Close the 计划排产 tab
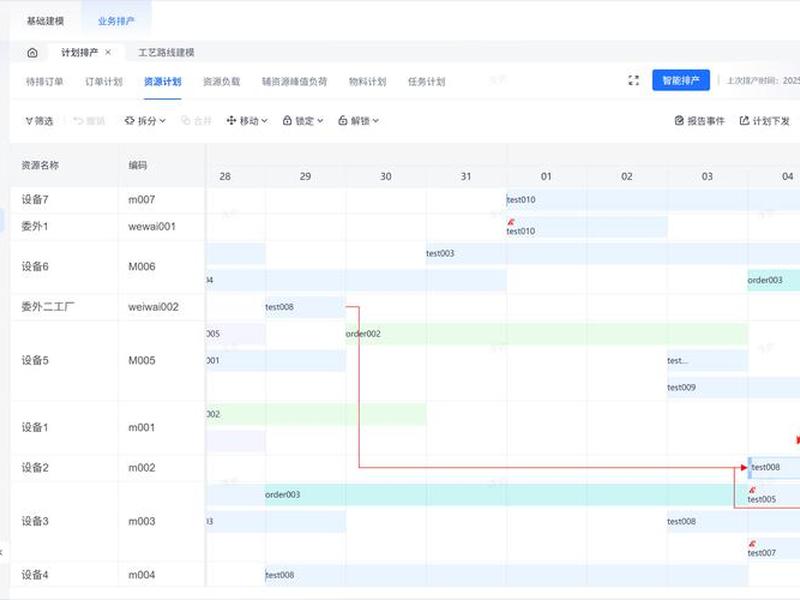The image size is (800, 600). [108, 52]
